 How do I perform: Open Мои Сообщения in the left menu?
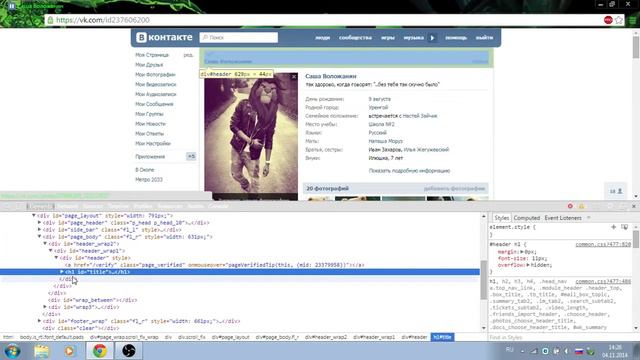coord(154,104)
